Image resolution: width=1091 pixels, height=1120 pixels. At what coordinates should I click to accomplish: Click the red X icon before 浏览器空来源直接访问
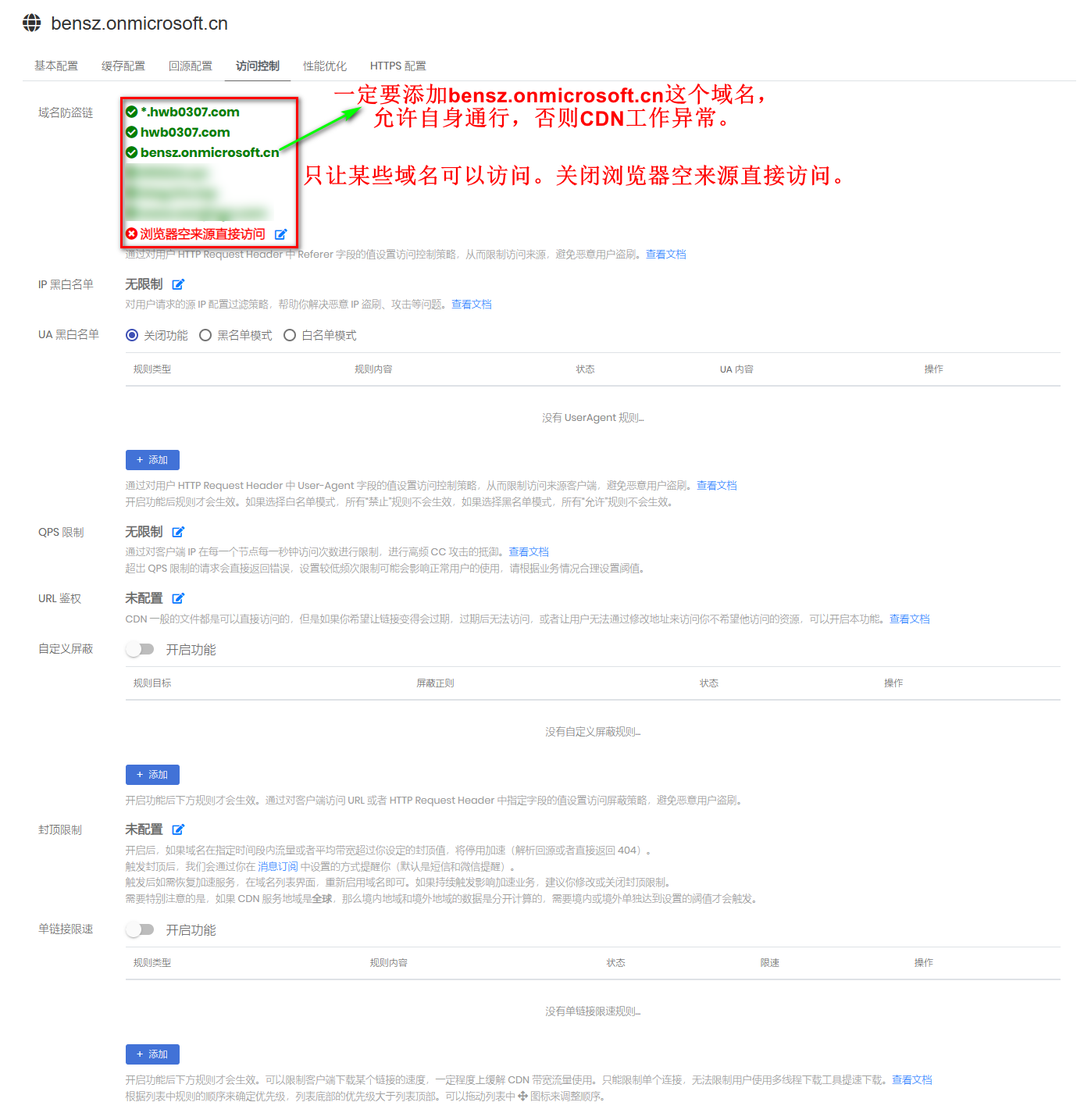[130, 234]
